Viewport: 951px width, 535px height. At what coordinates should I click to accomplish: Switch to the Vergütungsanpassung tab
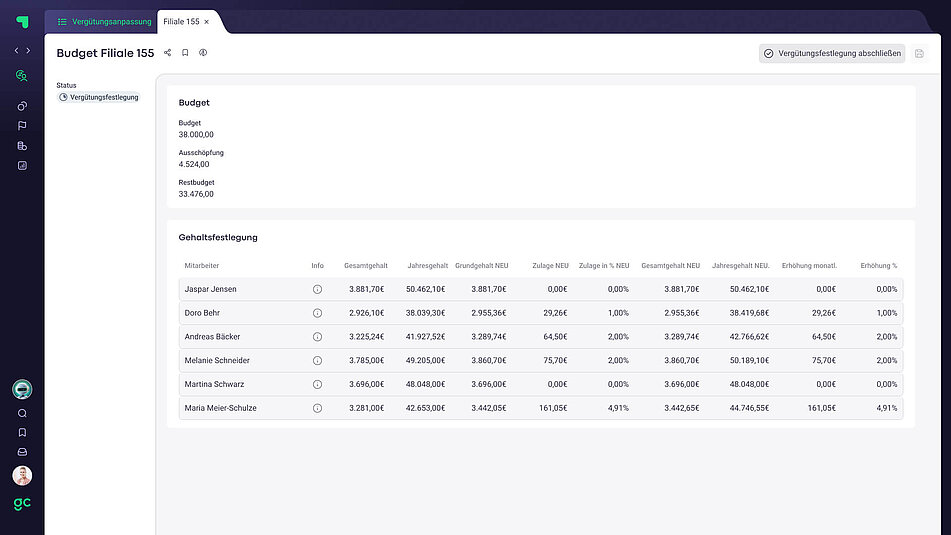(x=105, y=21)
